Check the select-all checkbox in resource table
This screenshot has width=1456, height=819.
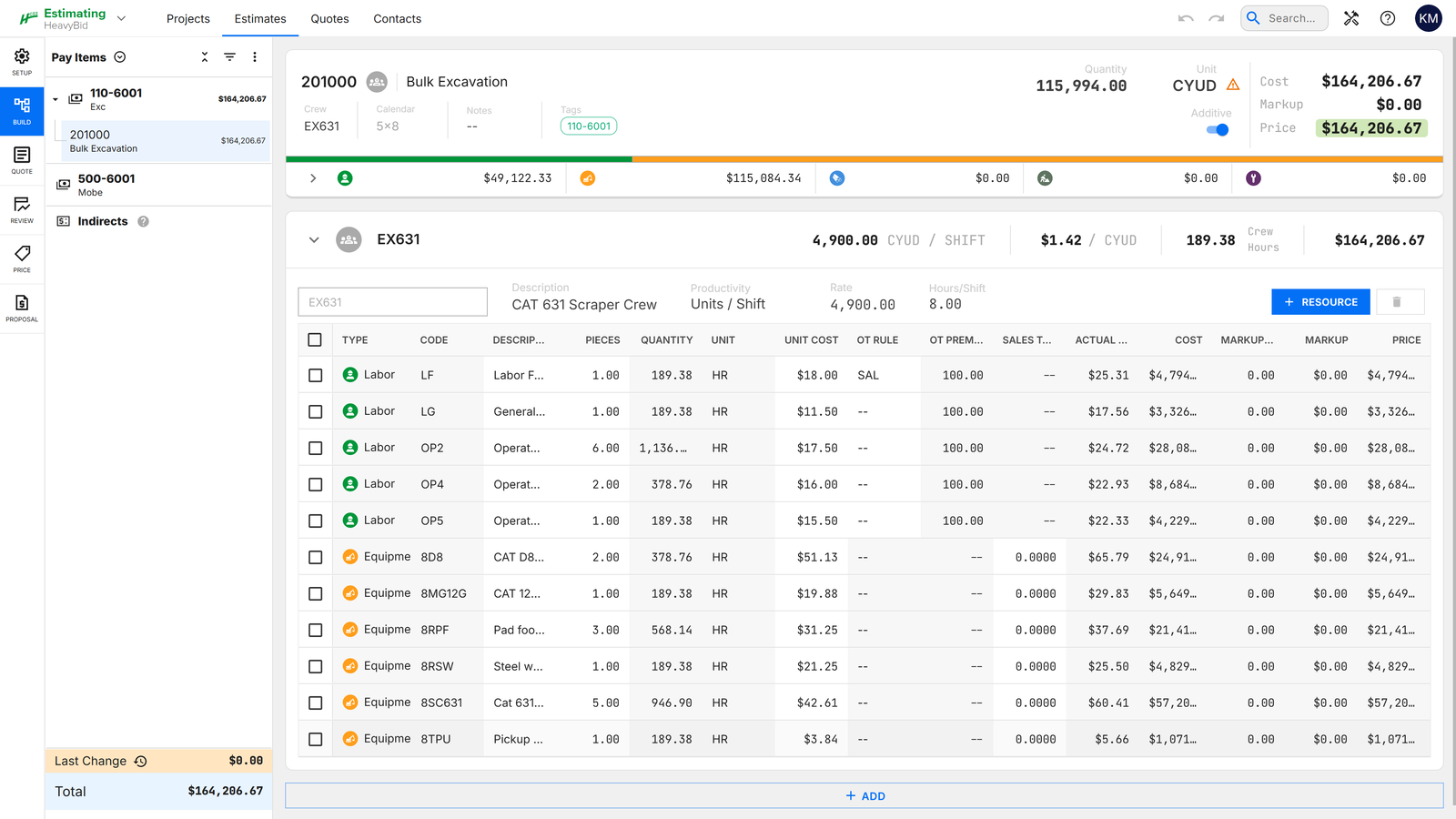point(315,339)
